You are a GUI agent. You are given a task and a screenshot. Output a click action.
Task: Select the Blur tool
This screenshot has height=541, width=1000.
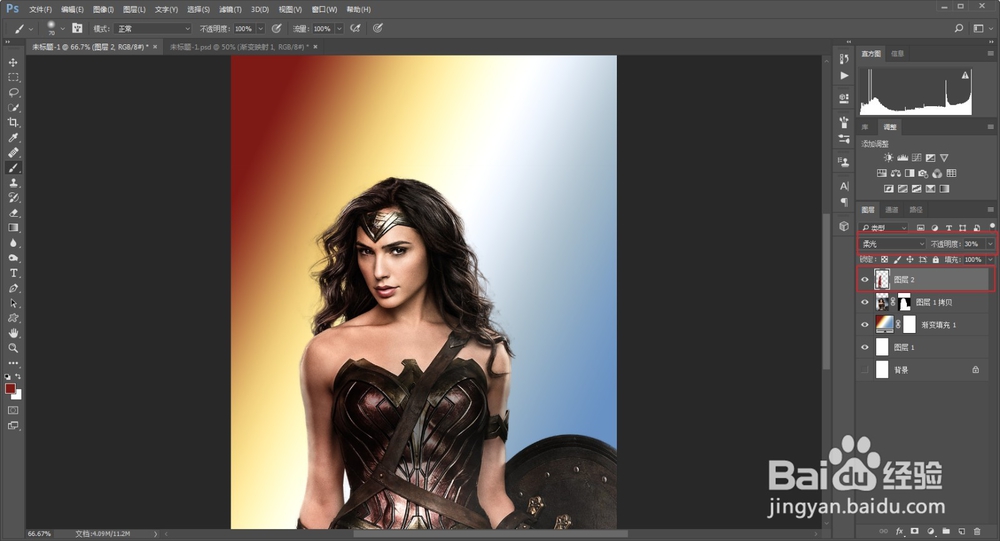tap(13, 243)
